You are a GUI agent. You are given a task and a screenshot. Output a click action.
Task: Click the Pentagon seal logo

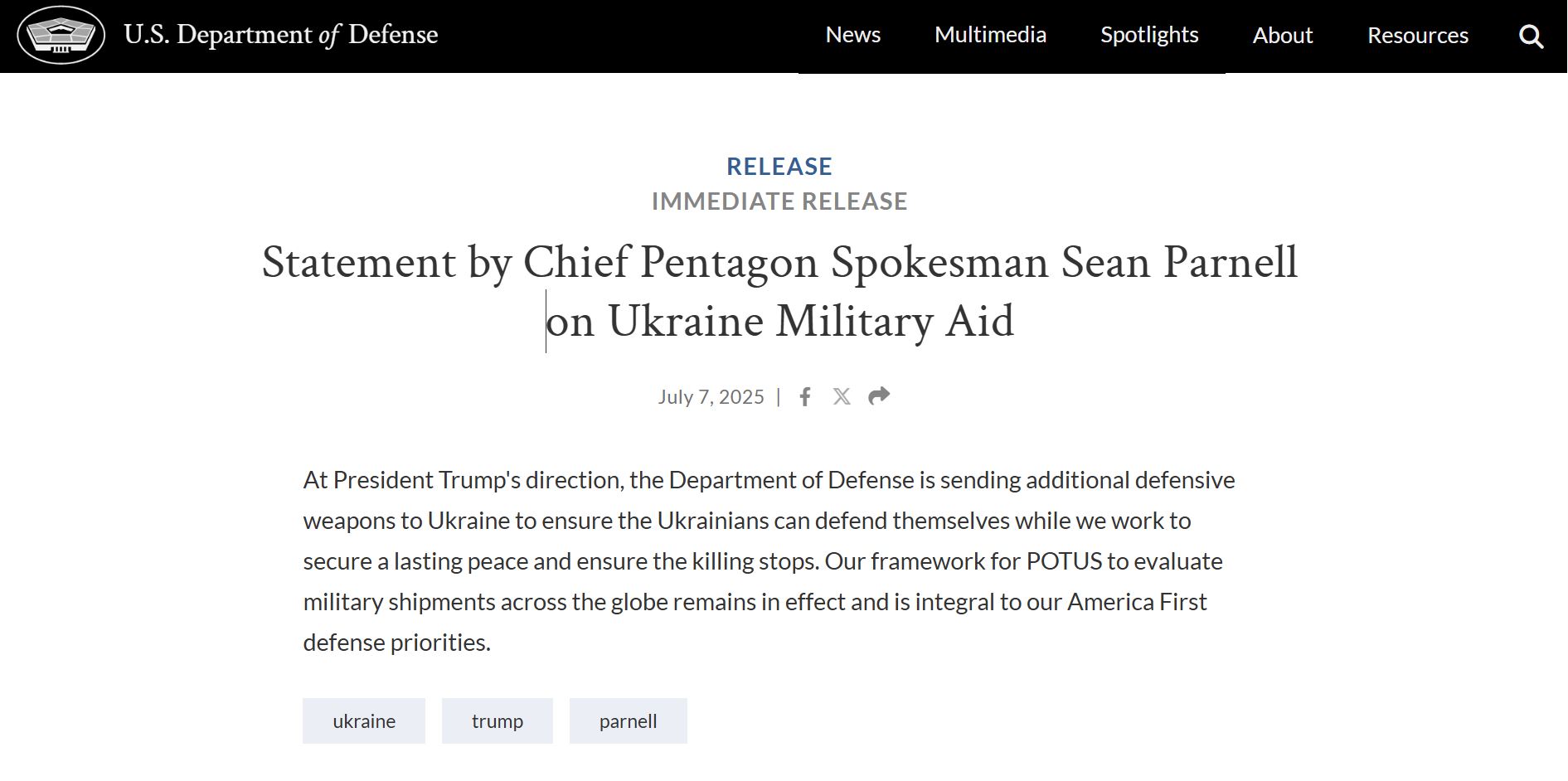click(x=61, y=35)
